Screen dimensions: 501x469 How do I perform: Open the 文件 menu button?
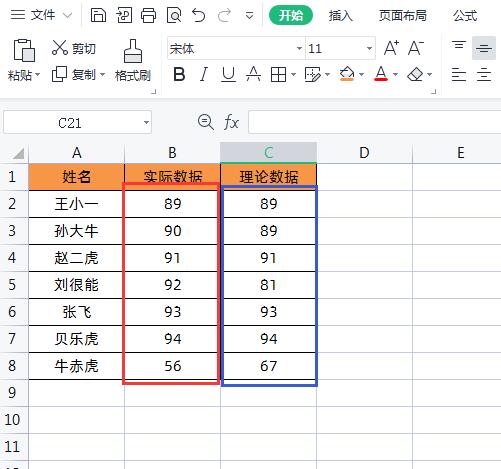[x=41, y=15]
